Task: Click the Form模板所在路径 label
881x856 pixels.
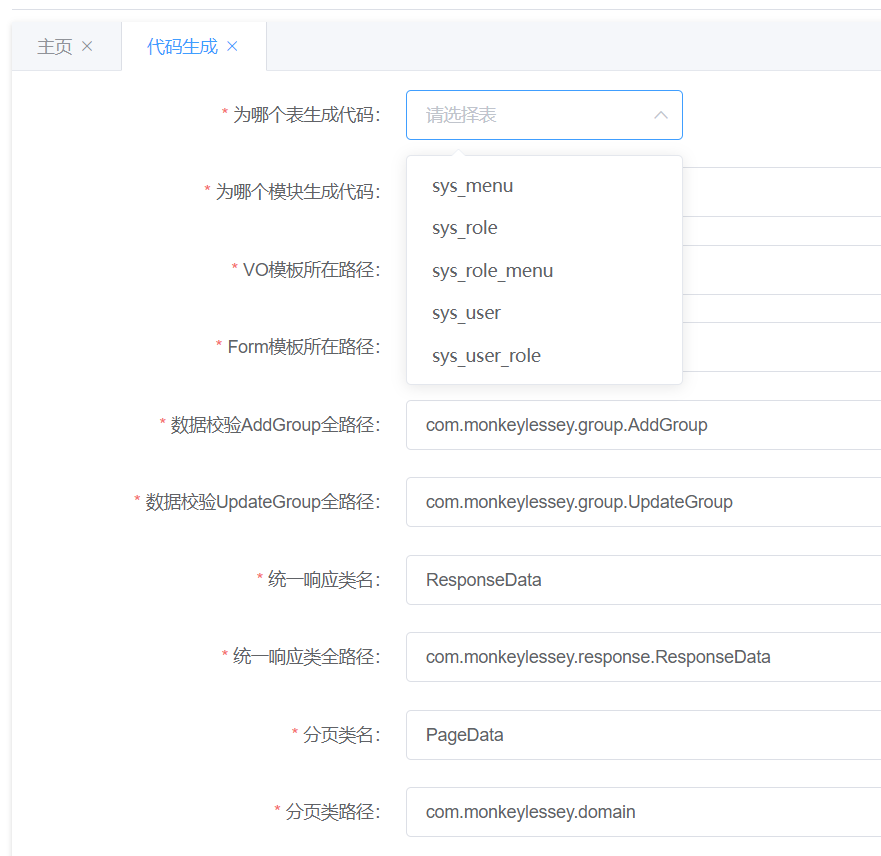Action: click(303, 347)
